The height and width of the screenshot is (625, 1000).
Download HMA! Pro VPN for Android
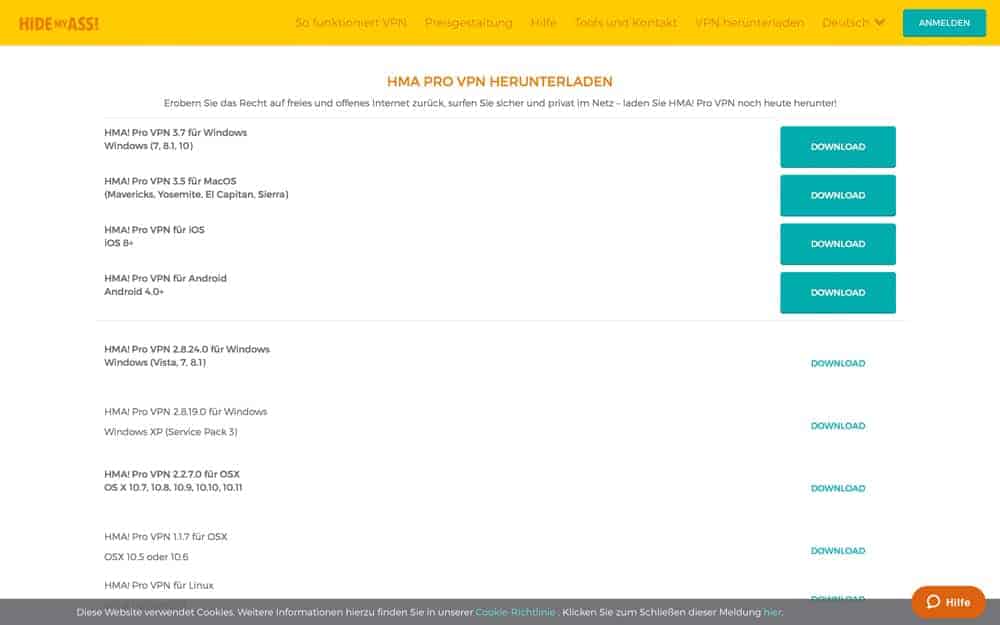837,293
